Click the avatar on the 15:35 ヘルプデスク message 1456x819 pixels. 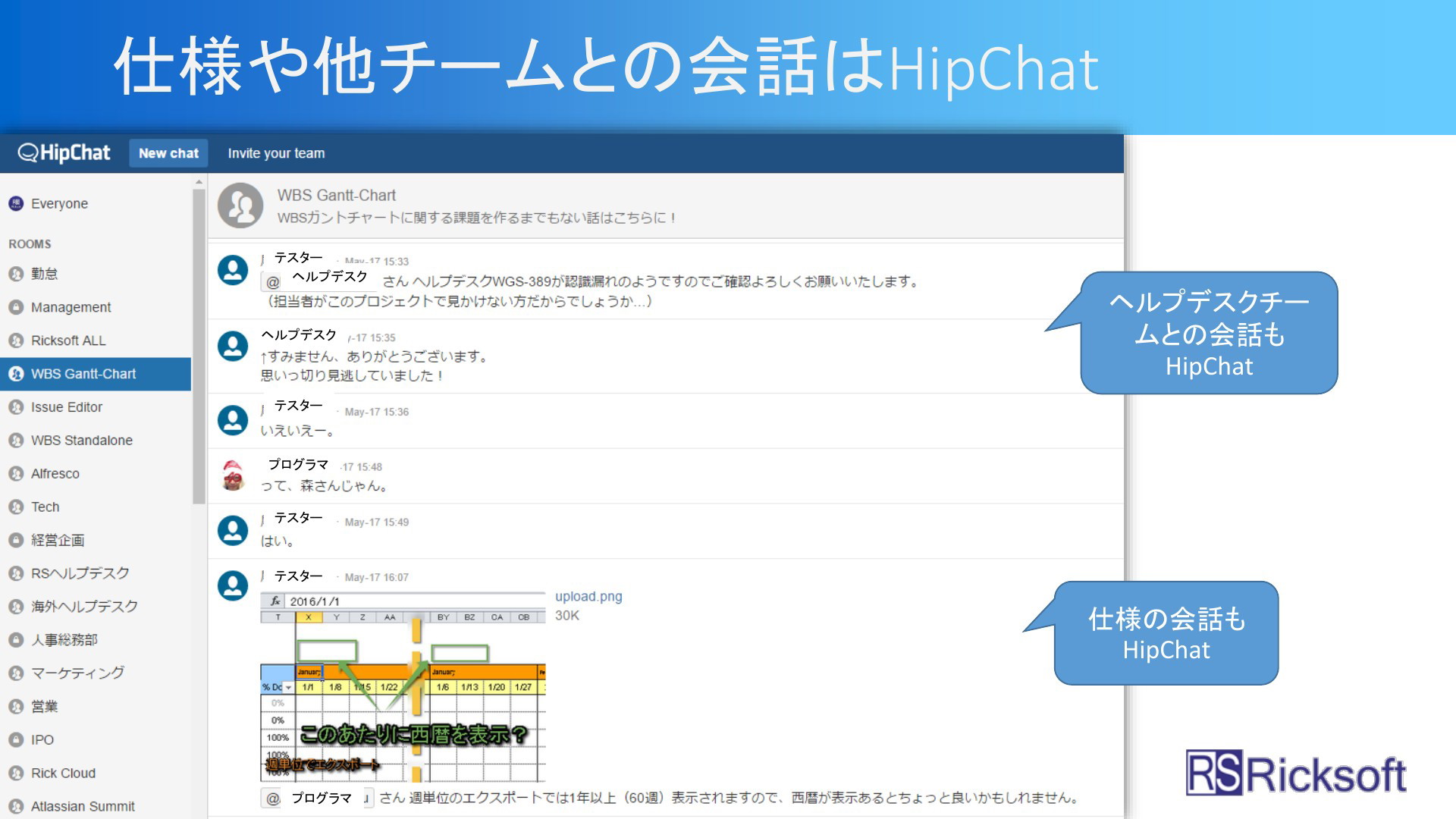point(233,346)
